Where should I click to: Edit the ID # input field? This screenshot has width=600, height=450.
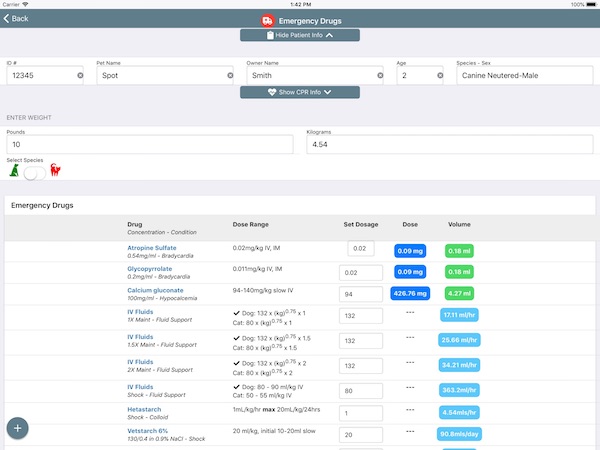pyautogui.click(x=45, y=75)
